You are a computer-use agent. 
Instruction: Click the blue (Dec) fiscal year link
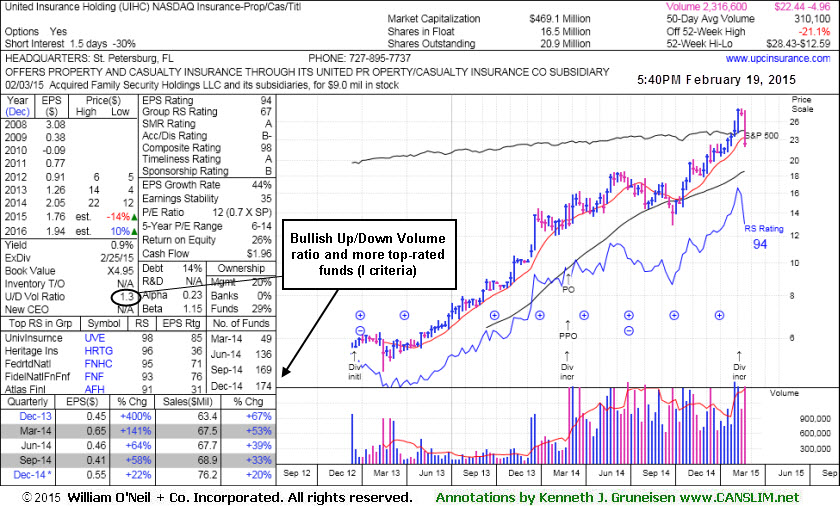click(x=18, y=112)
